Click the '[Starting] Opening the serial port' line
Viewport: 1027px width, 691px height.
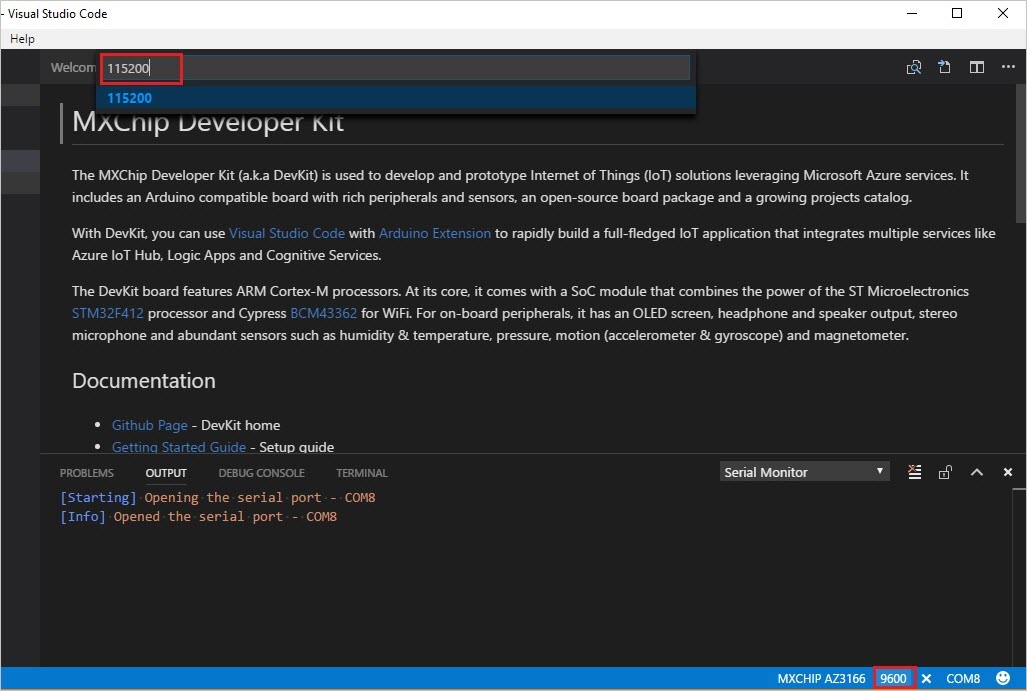click(x=217, y=498)
